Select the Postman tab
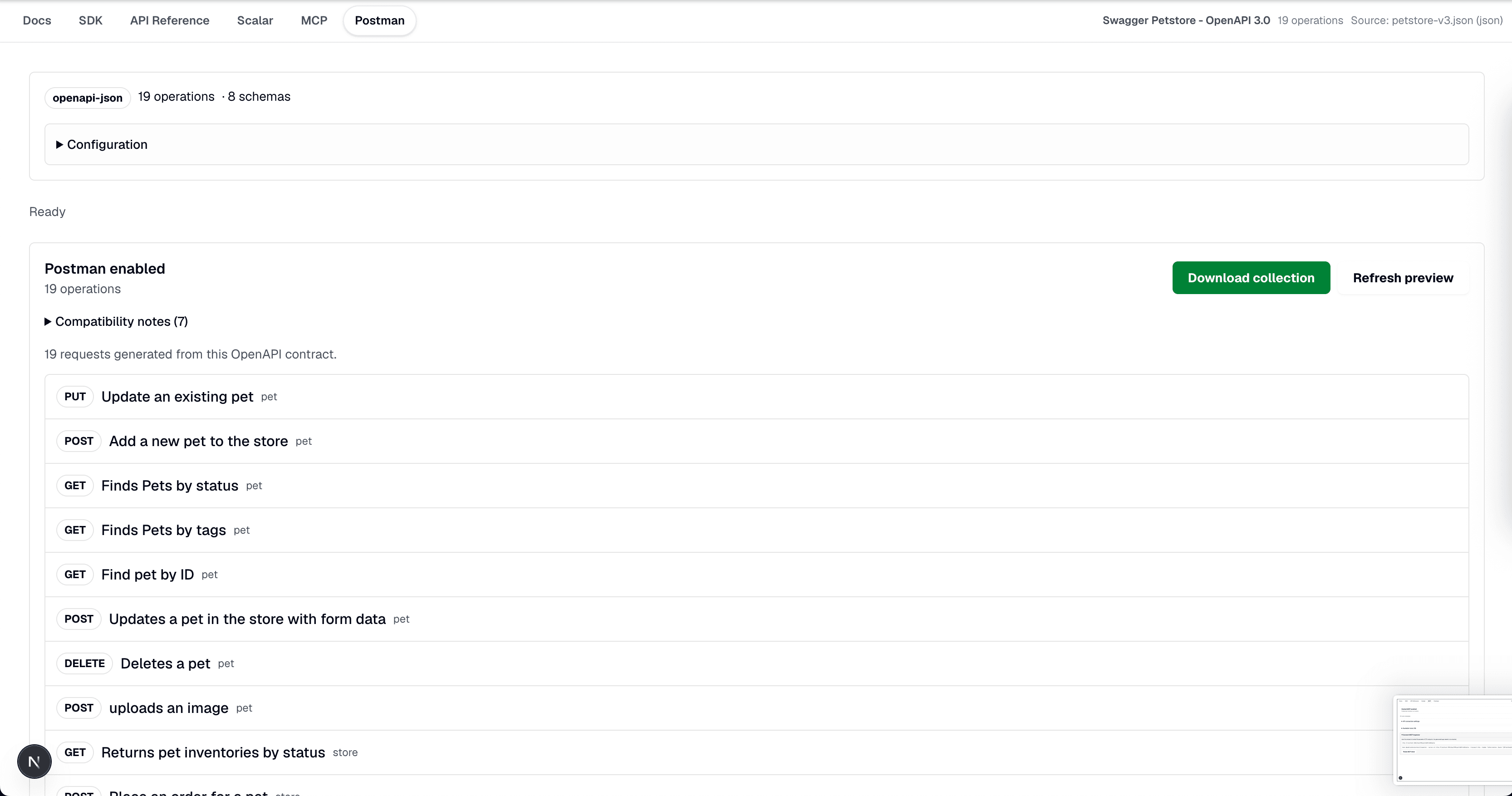Viewport: 1512px width, 796px height. [380, 20]
